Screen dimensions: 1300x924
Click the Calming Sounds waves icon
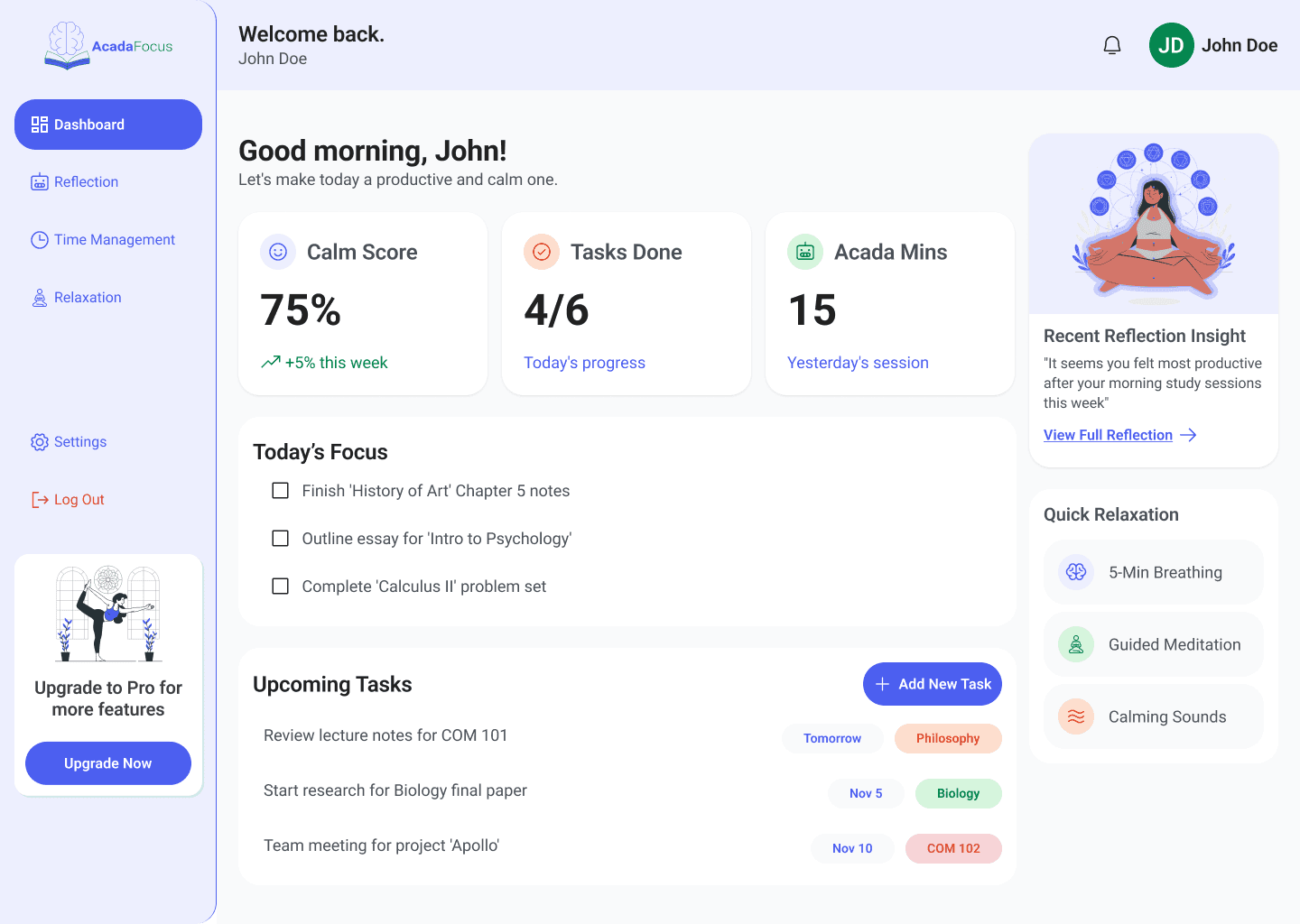1076,716
